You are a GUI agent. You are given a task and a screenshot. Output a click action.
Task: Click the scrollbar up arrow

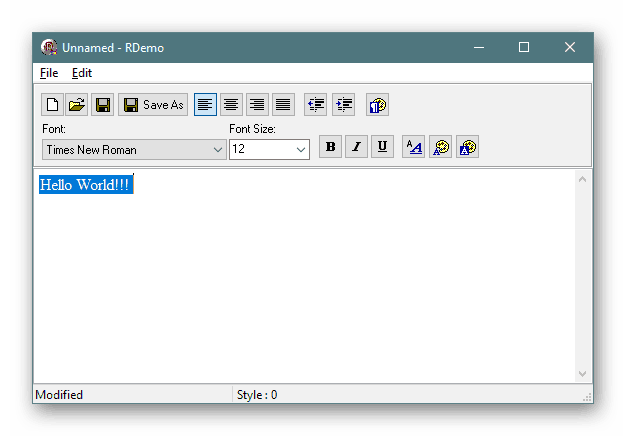582,179
